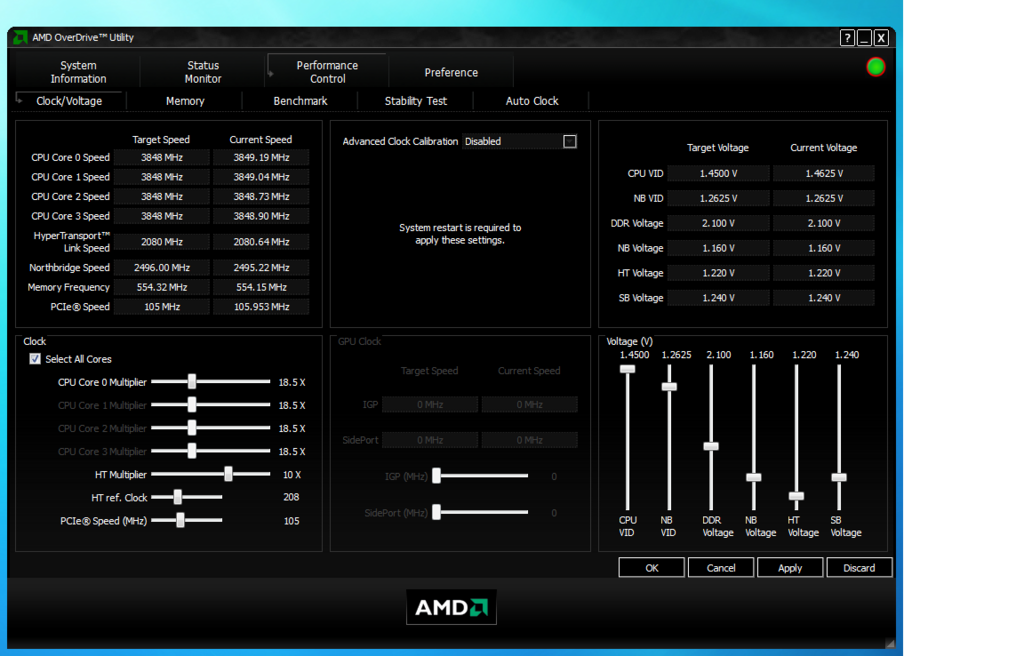
Task: Click CPU VID target voltage 1.4500 V
Action: point(718,173)
